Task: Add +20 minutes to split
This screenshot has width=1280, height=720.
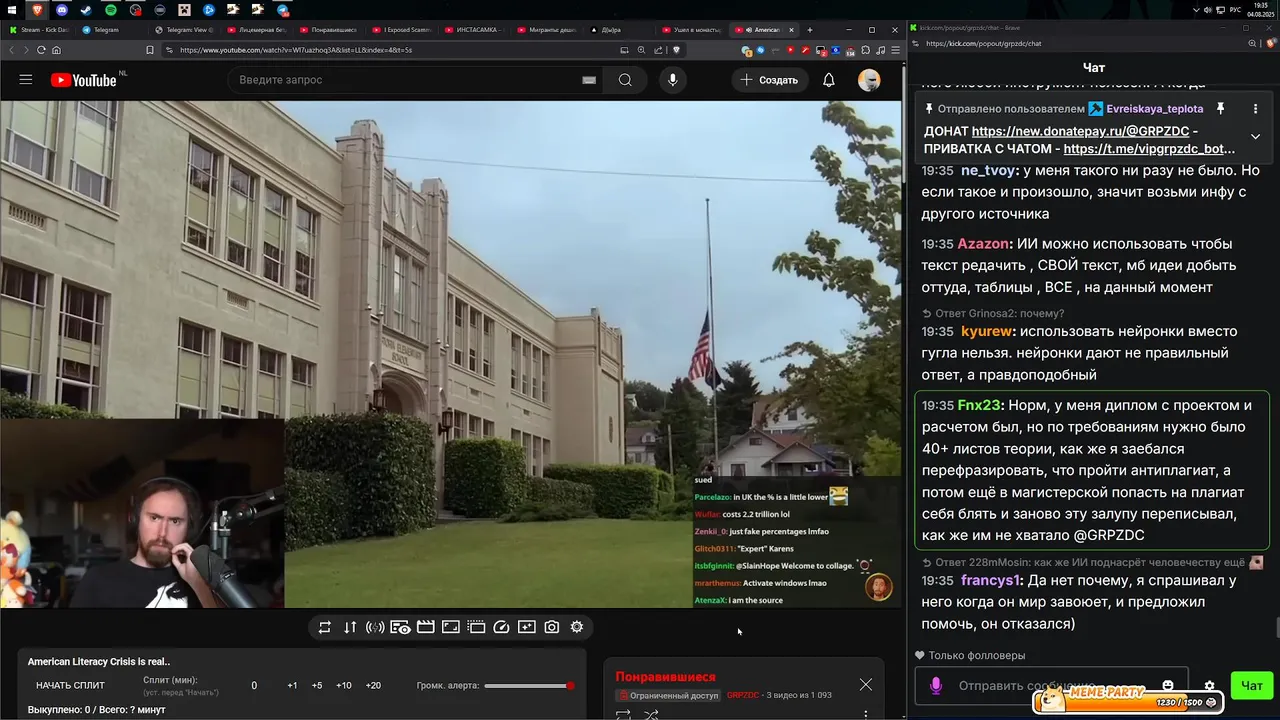Action: pos(373,685)
